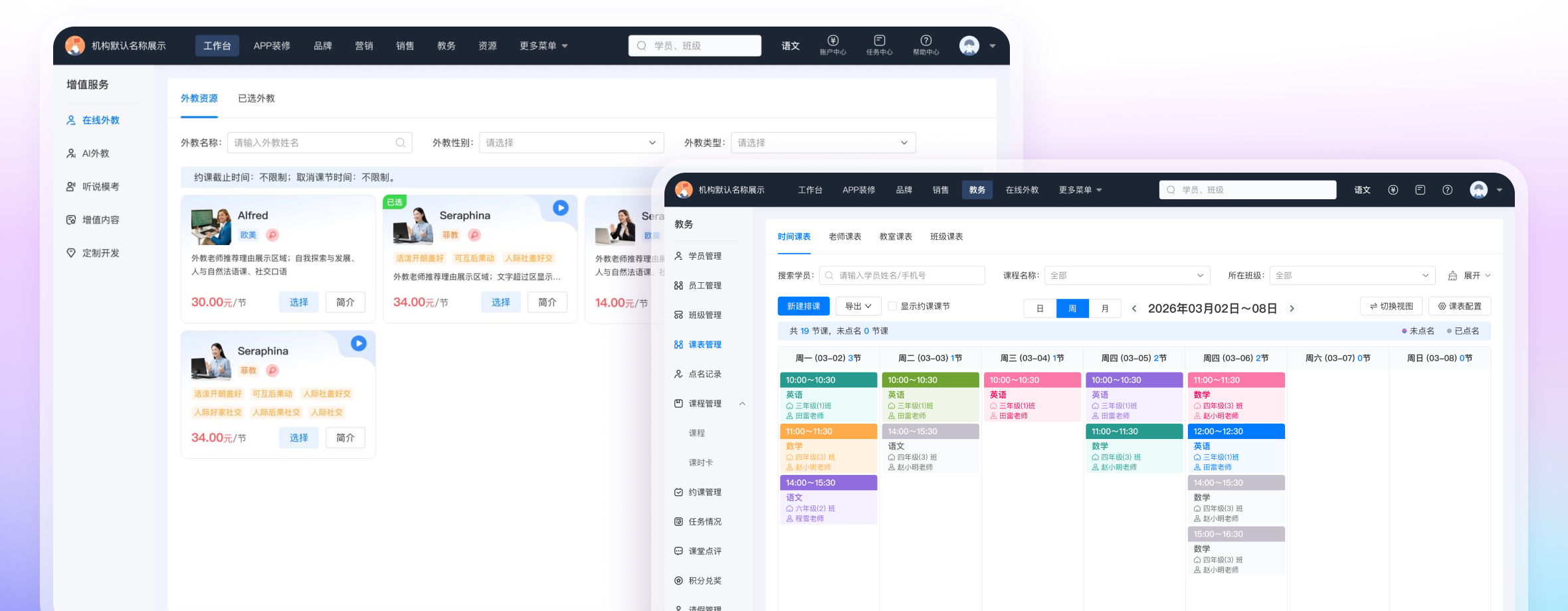Click 选择 button on Alfred's card
This screenshot has width=1568, height=611.
click(x=298, y=302)
